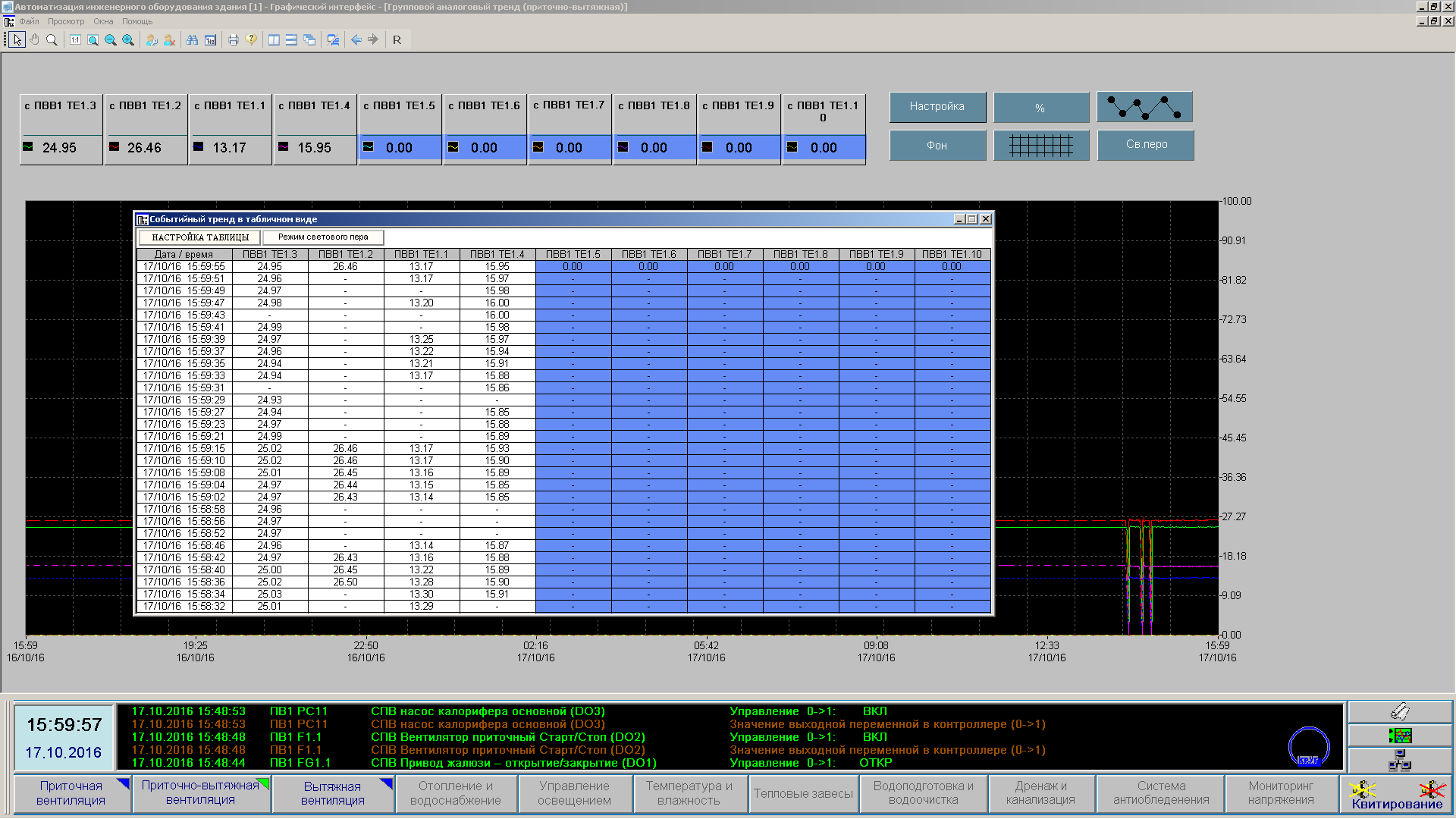Image resolution: width=1456 pixels, height=819 pixels.
Task: Click the Квитирование acknowledge button
Action: pyautogui.click(x=1396, y=795)
